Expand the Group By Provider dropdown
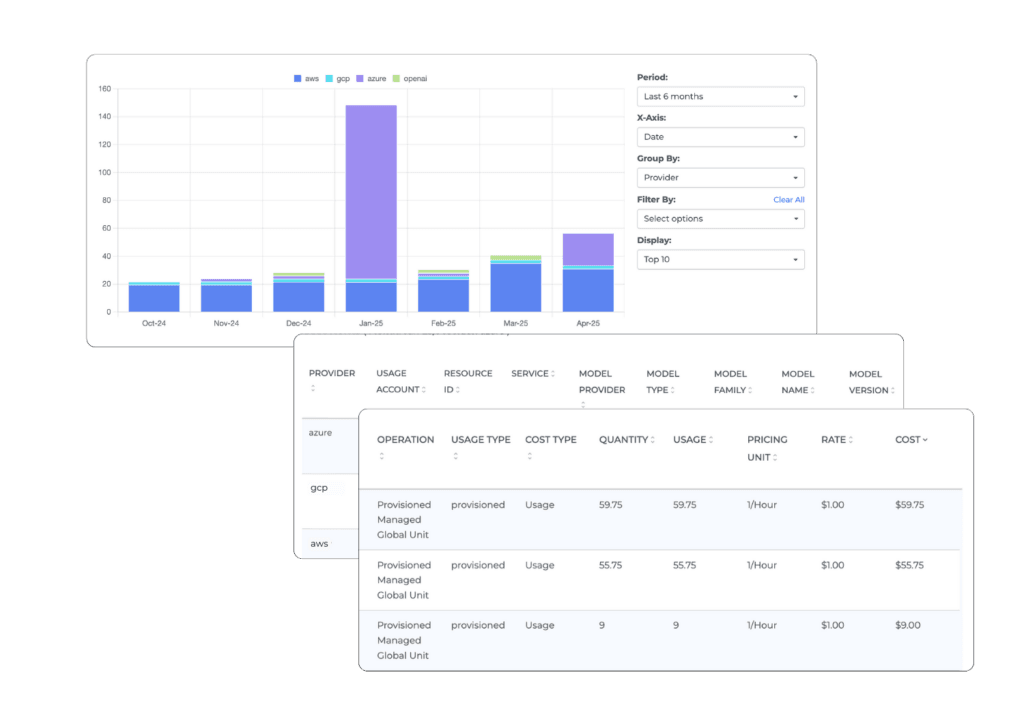The width and height of the screenshot is (1024, 724). (720, 178)
